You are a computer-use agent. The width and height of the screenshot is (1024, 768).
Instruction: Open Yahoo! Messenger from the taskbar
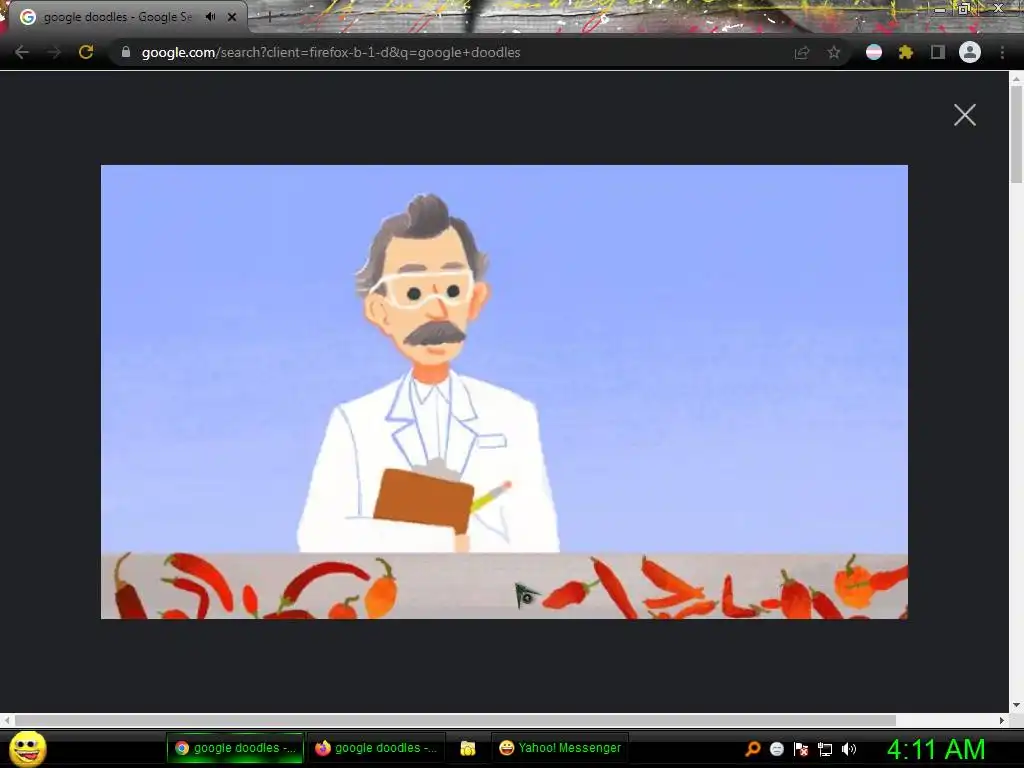coord(560,748)
